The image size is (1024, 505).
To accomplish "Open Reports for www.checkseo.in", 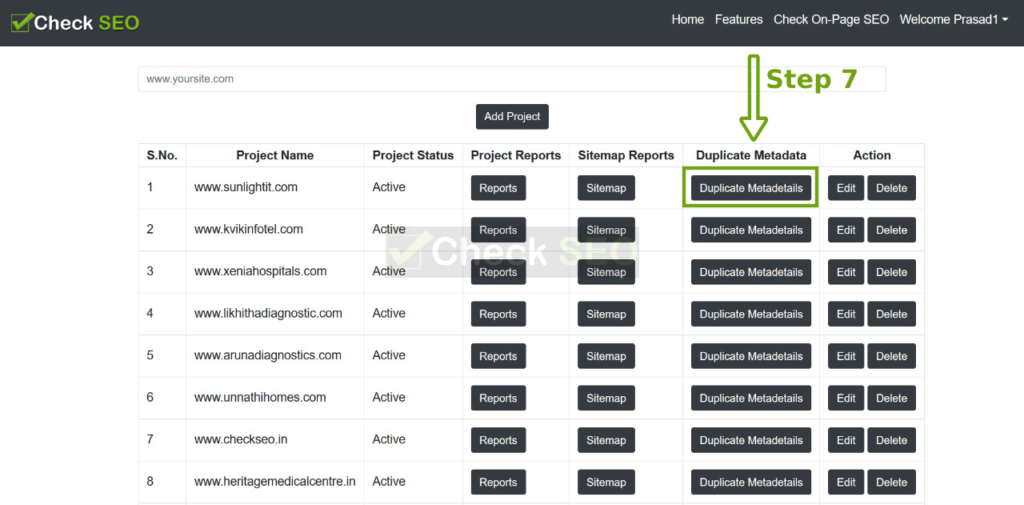I will coord(498,440).
